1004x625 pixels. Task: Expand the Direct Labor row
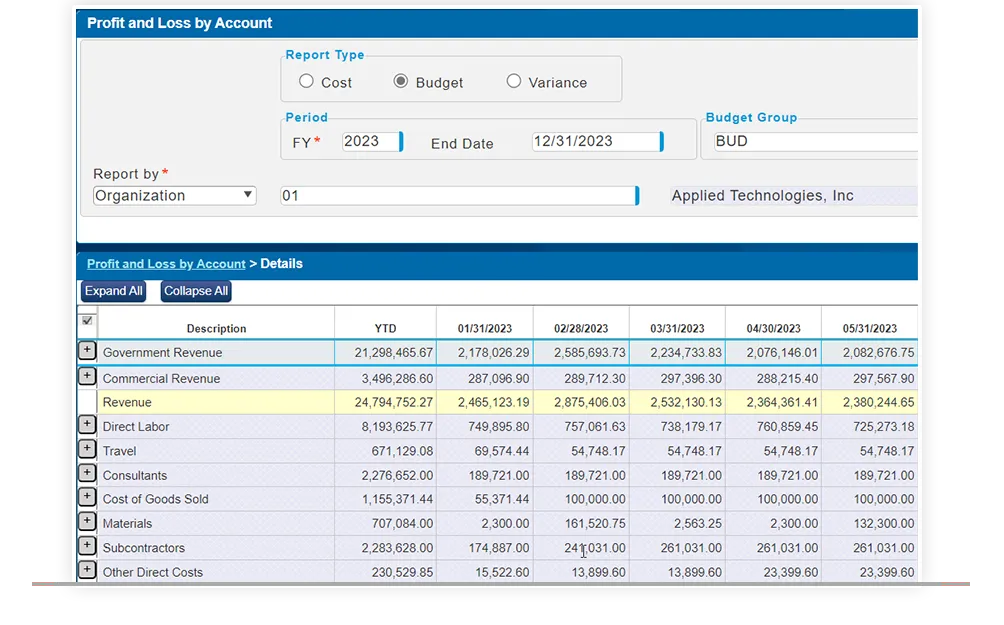click(x=87, y=425)
